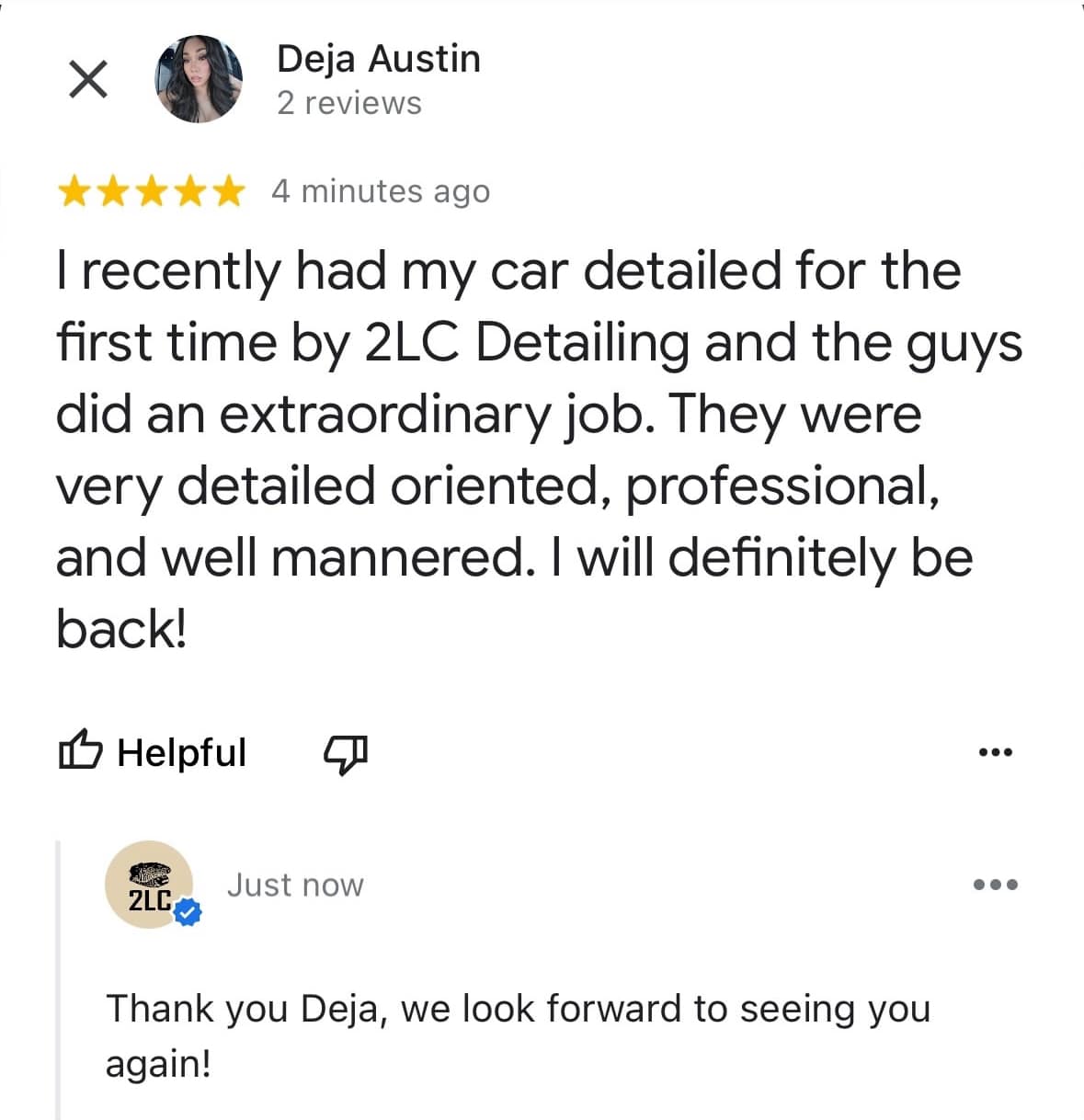This screenshot has width=1084, height=1120.
Task: Click the "Just now" reply timestamp
Action: tap(295, 885)
